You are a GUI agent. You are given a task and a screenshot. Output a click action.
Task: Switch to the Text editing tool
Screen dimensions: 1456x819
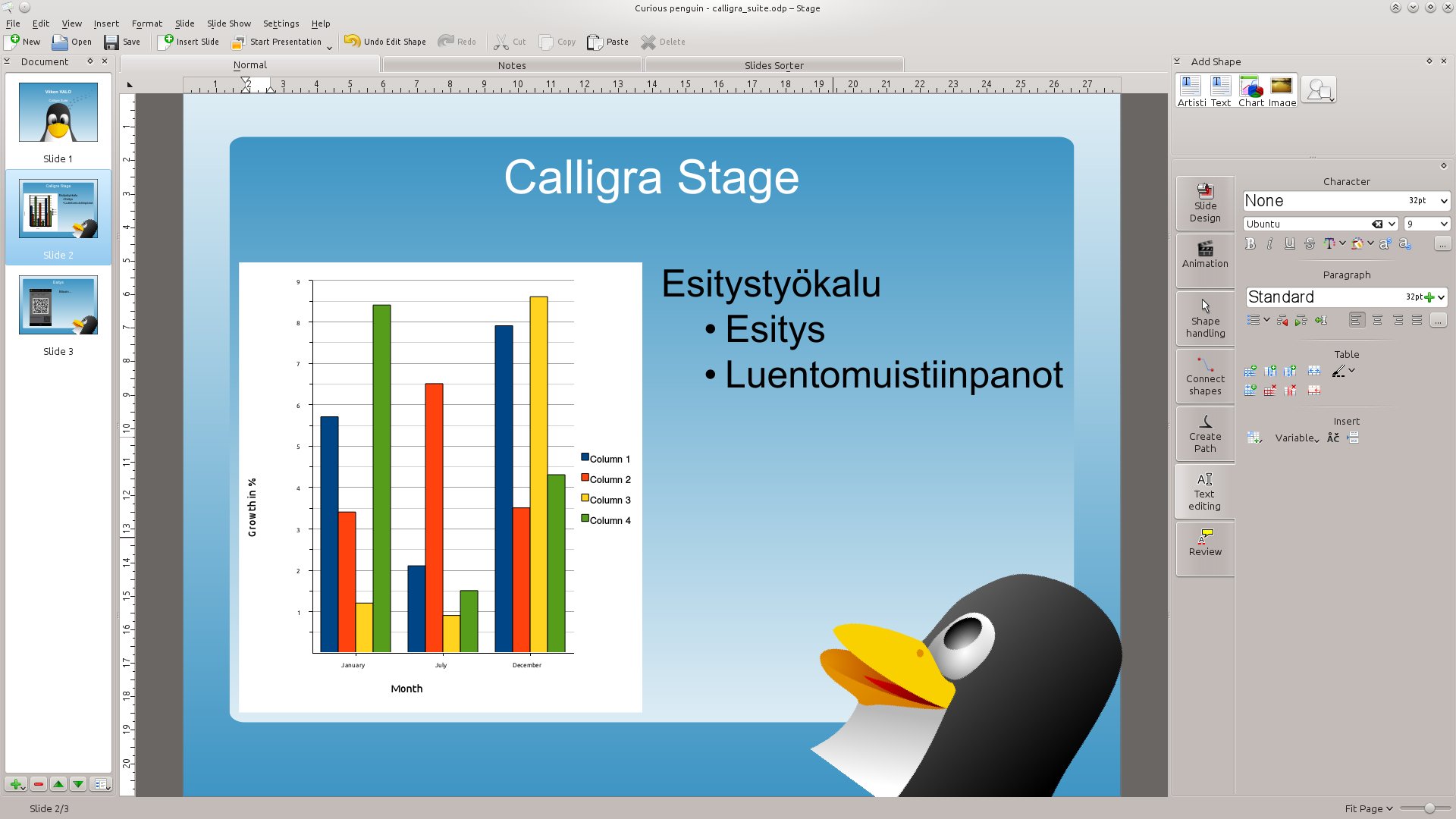tap(1205, 491)
